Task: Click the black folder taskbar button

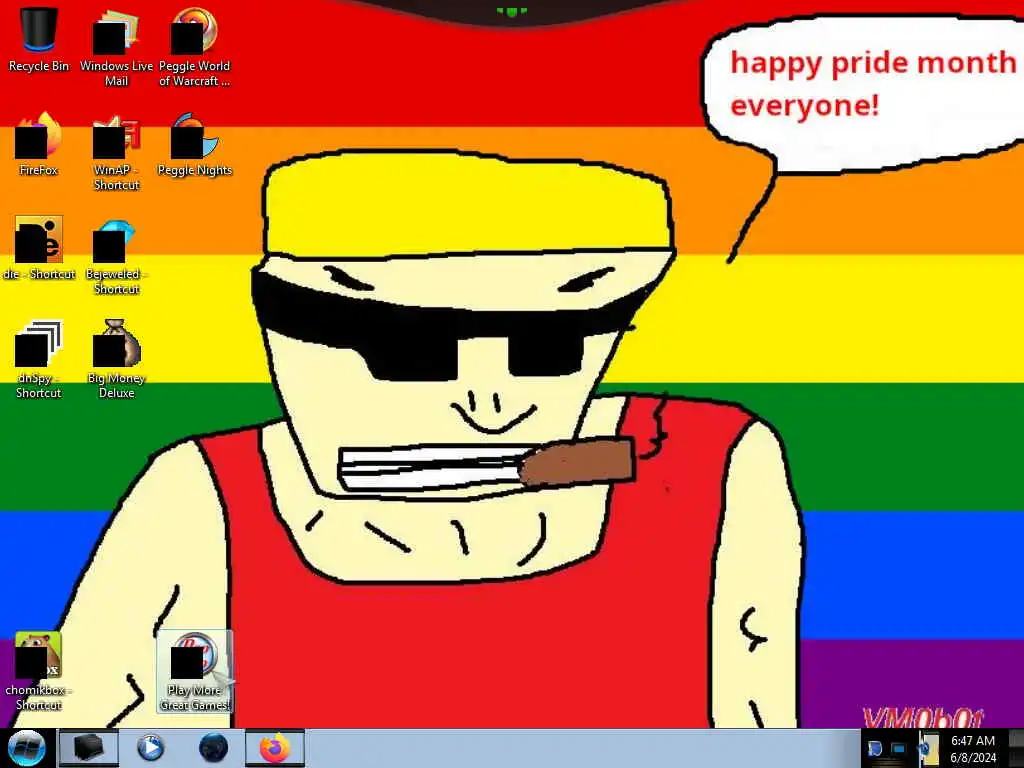Action: 88,748
